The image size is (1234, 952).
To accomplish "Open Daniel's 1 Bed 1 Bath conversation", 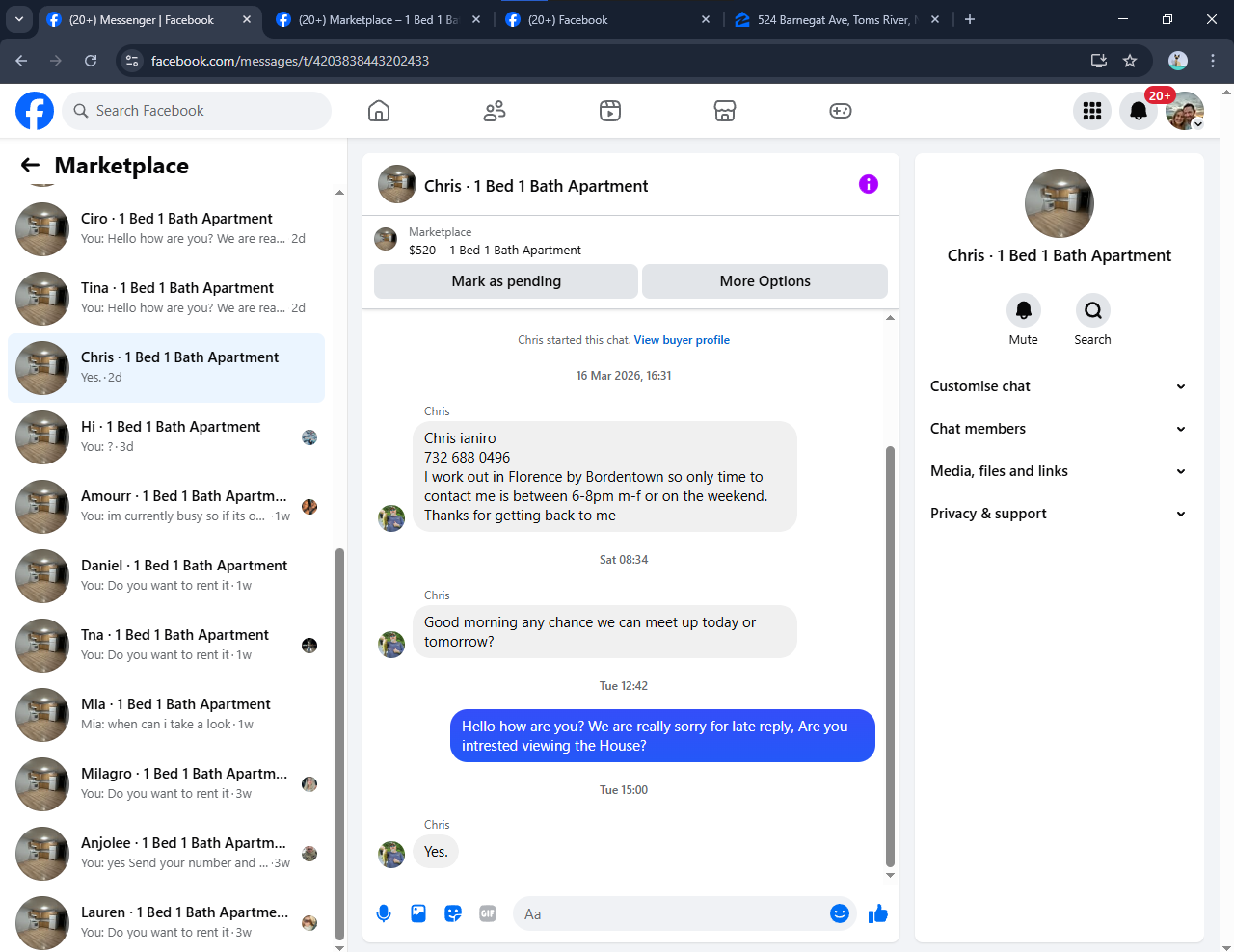I will (x=166, y=576).
